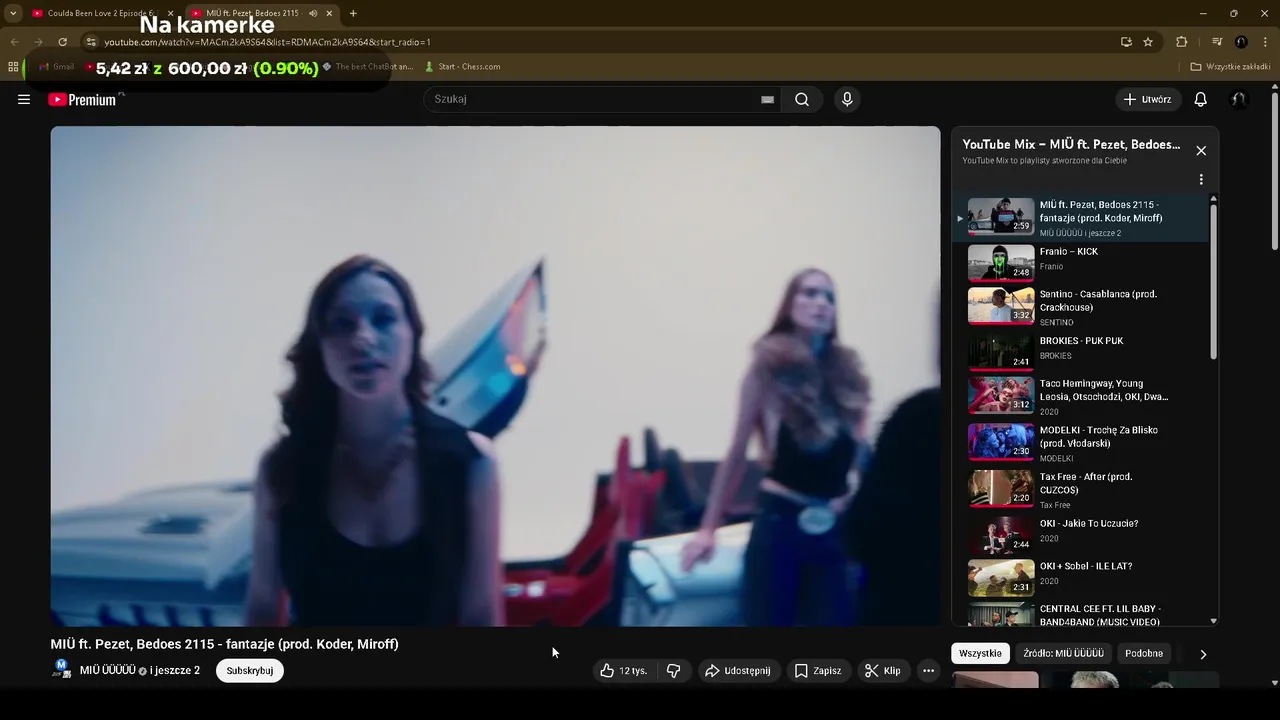This screenshot has height=720, width=1280.
Task: Open the on-screen keyboard in search box
Action: click(767, 99)
